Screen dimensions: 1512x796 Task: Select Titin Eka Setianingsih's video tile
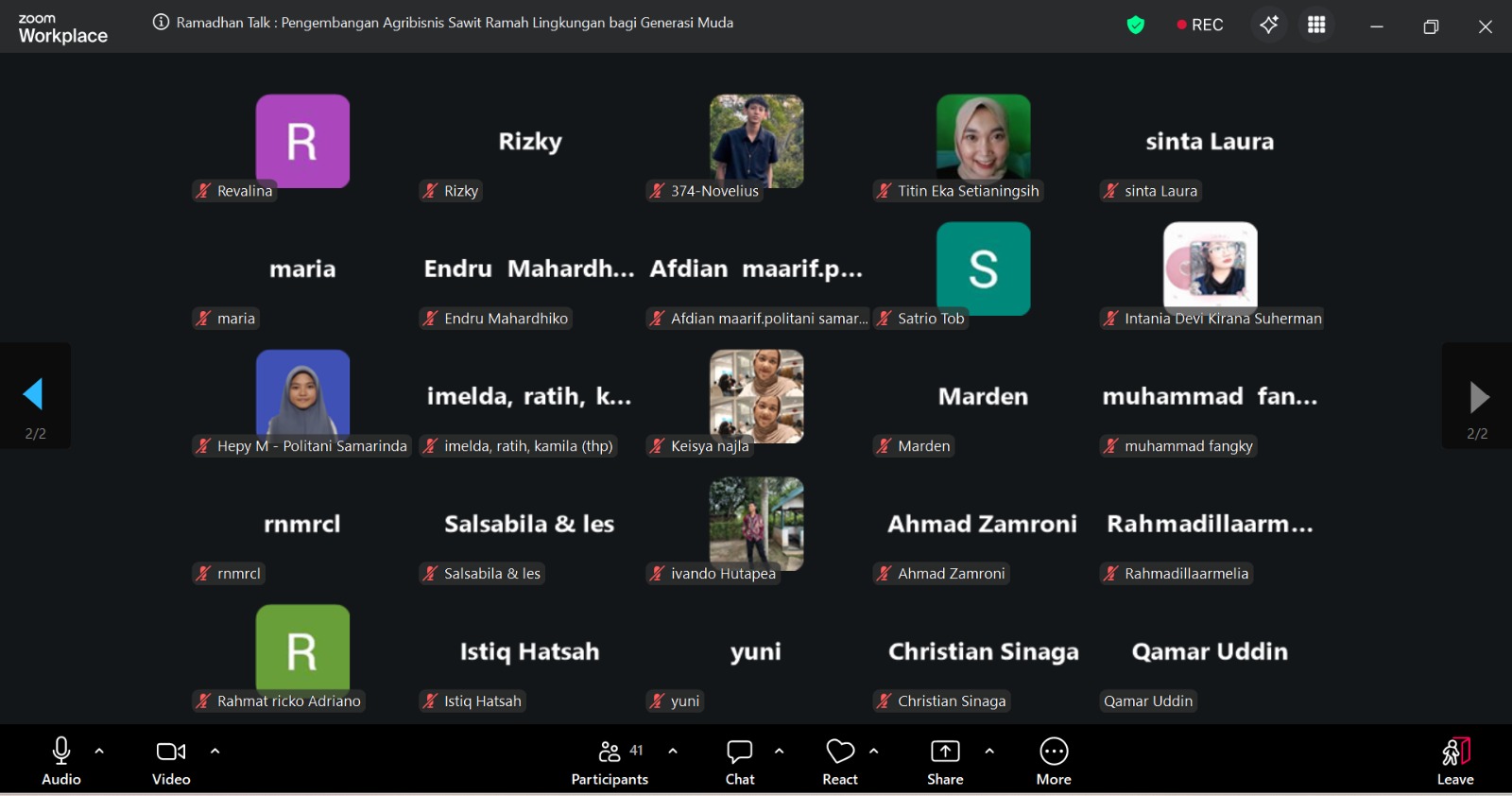(983, 142)
